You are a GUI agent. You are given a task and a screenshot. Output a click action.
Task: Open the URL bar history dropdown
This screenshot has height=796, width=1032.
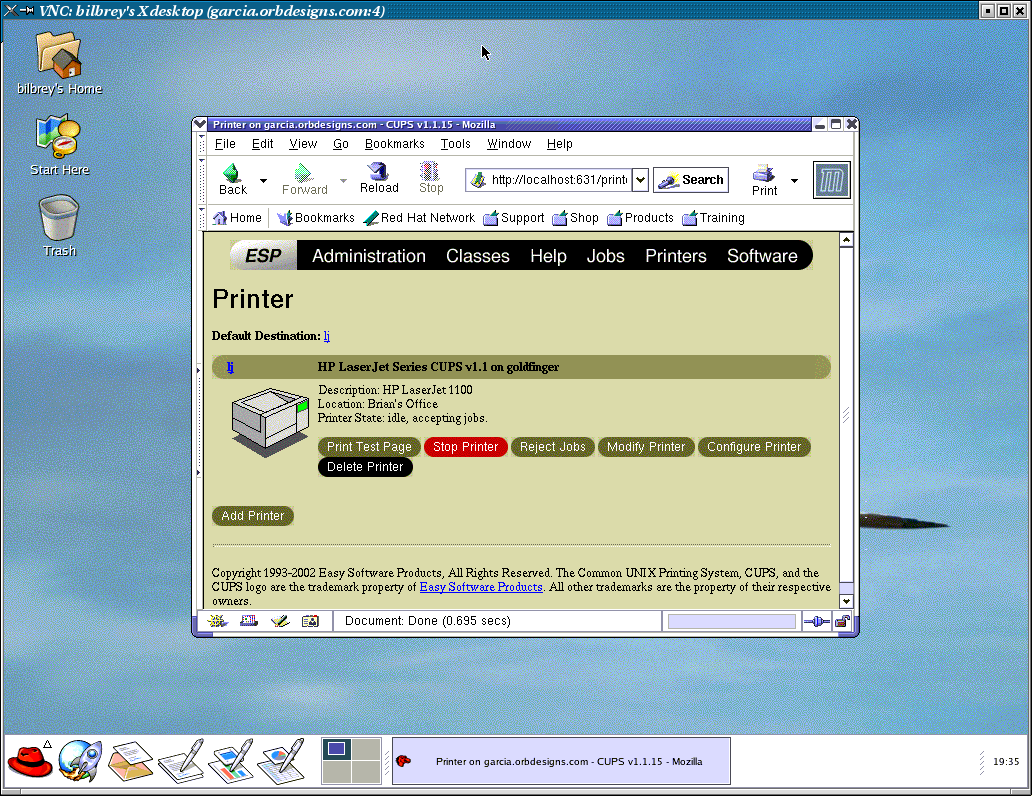click(641, 180)
